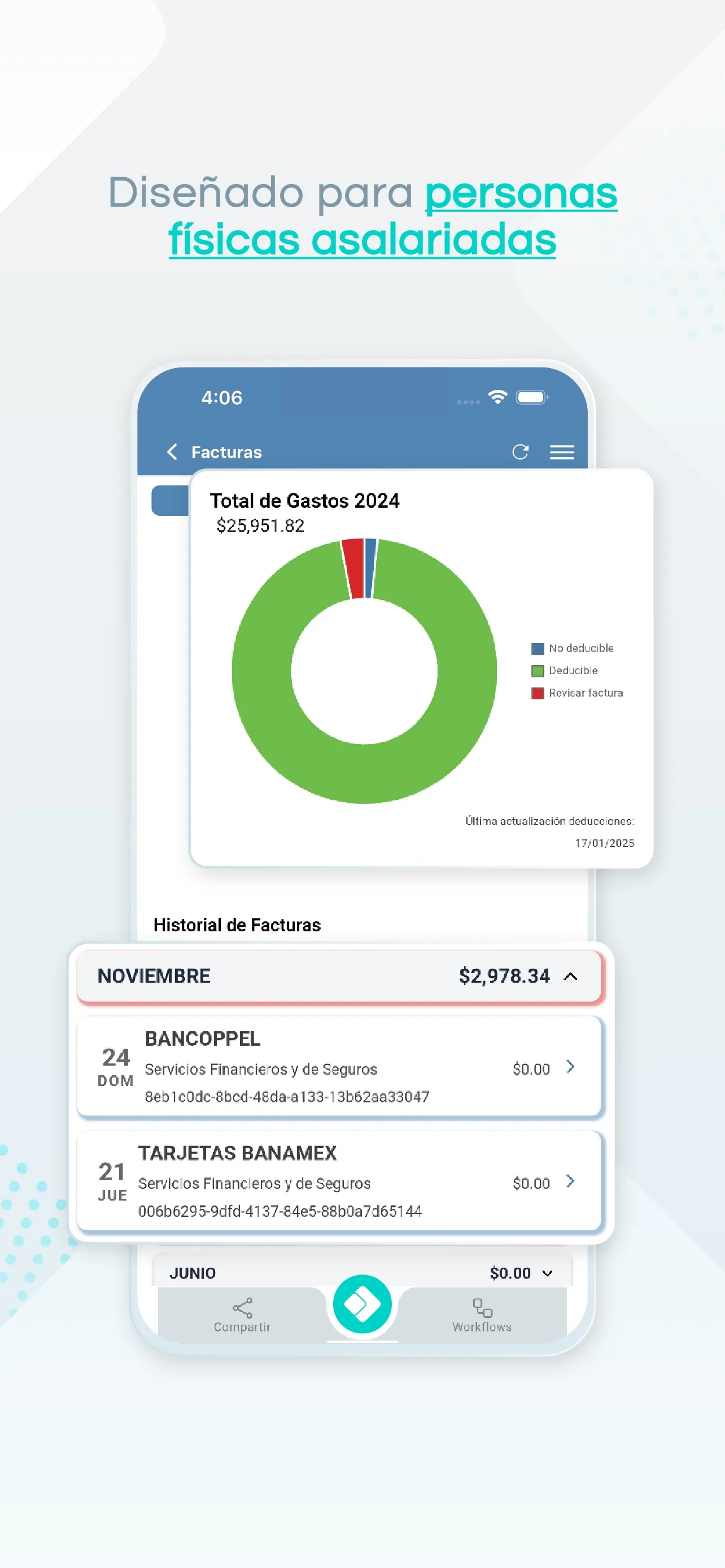
Task: Tap the 4:06 clock time
Action: (x=222, y=397)
